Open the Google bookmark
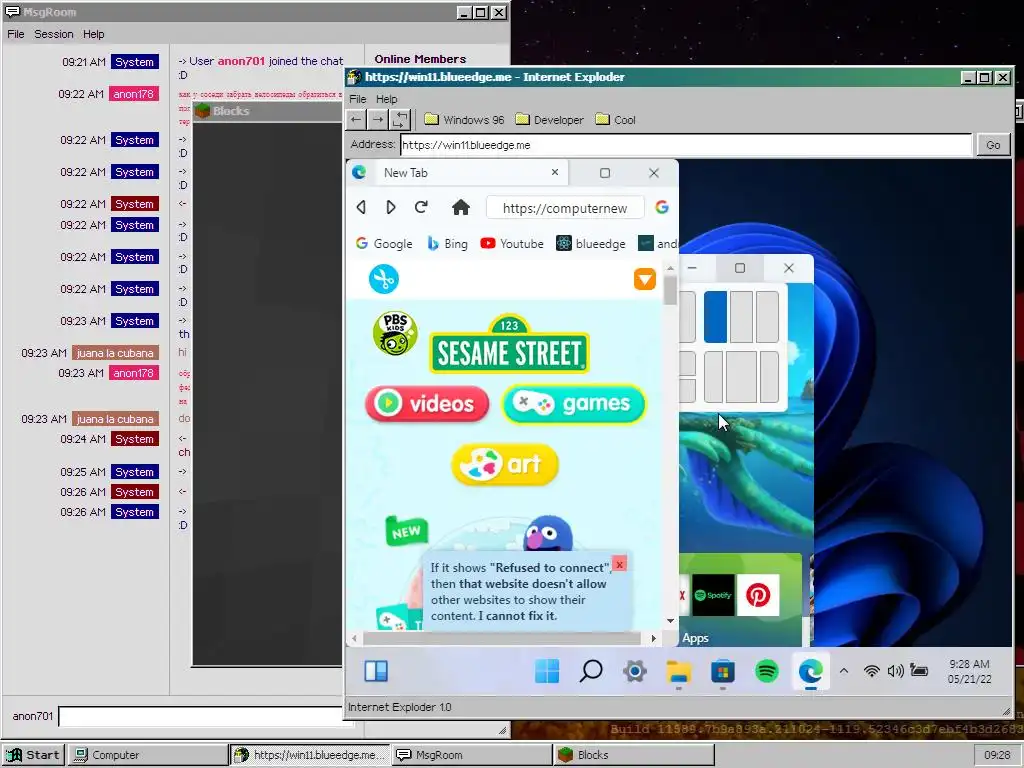This screenshot has width=1024, height=768. [384, 244]
